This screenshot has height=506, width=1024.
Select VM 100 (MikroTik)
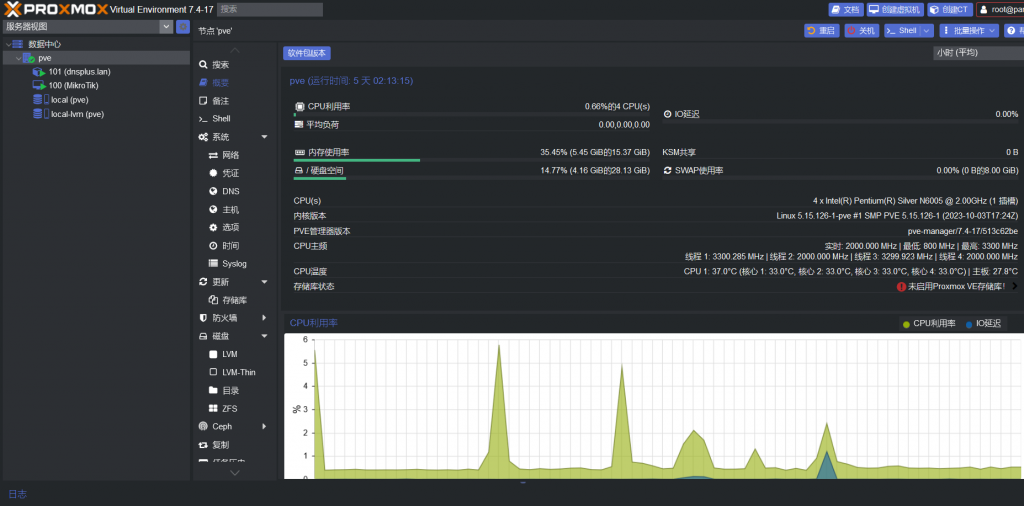tap(73, 86)
